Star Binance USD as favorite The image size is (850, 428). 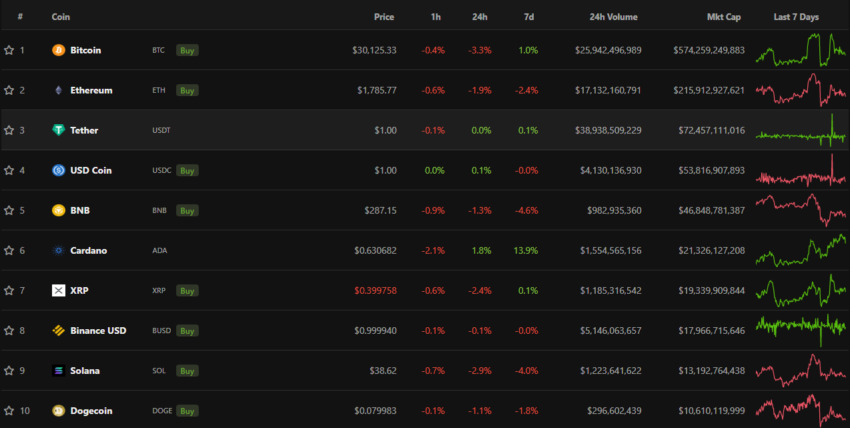(9, 331)
